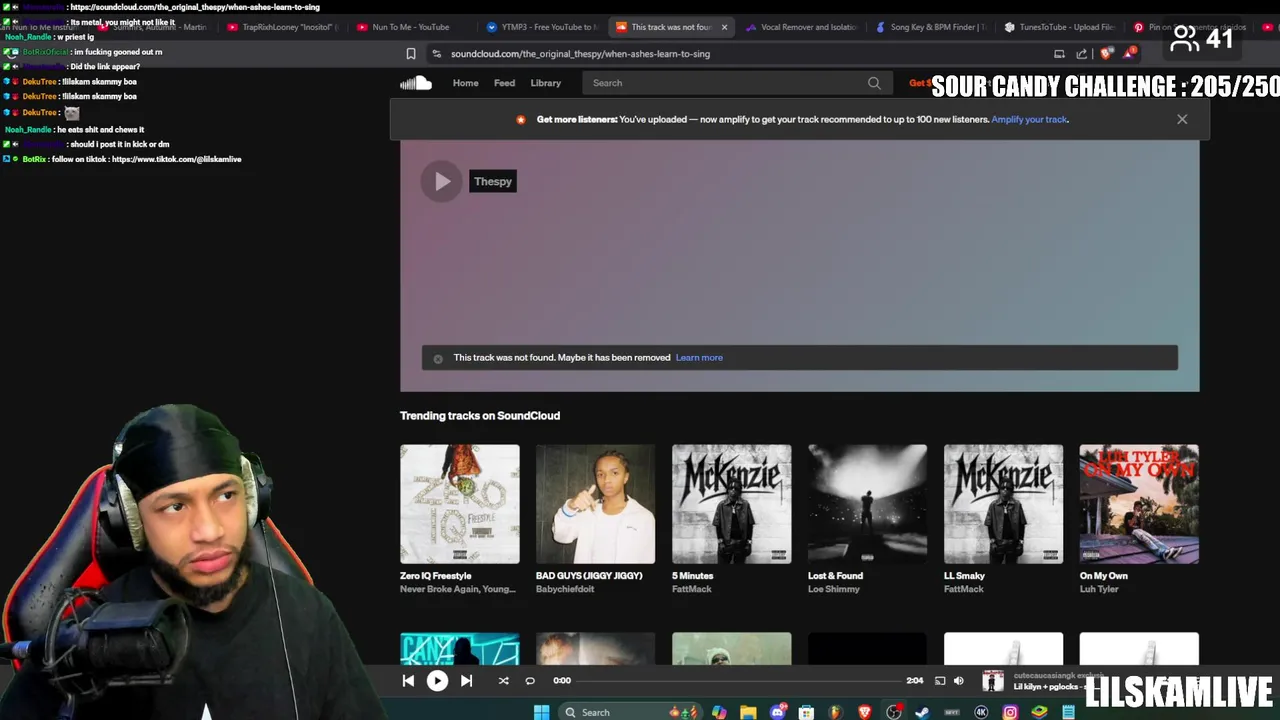Click the search magnifier icon in SoundCloud
Image resolution: width=1280 pixels, height=720 pixels.
pos(874,83)
